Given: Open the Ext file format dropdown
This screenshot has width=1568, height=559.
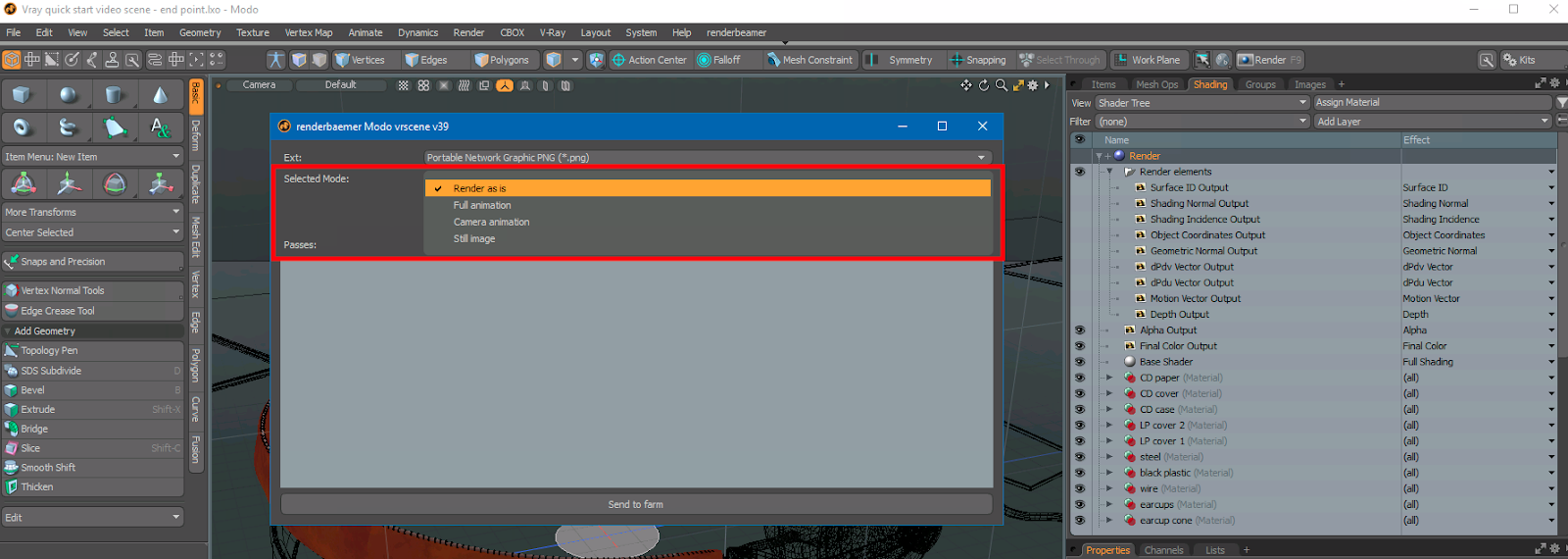Looking at the screenshot, I should 707,157.
